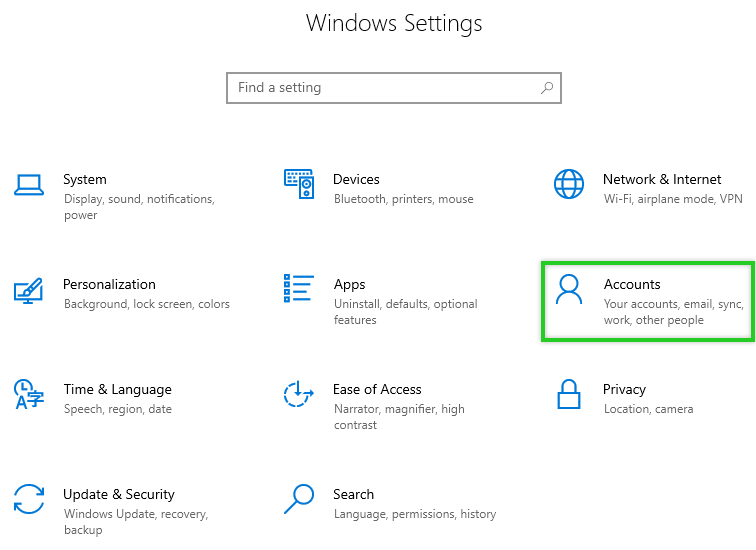
Task: Select the Personalization heading text
Action: (109, 285)
